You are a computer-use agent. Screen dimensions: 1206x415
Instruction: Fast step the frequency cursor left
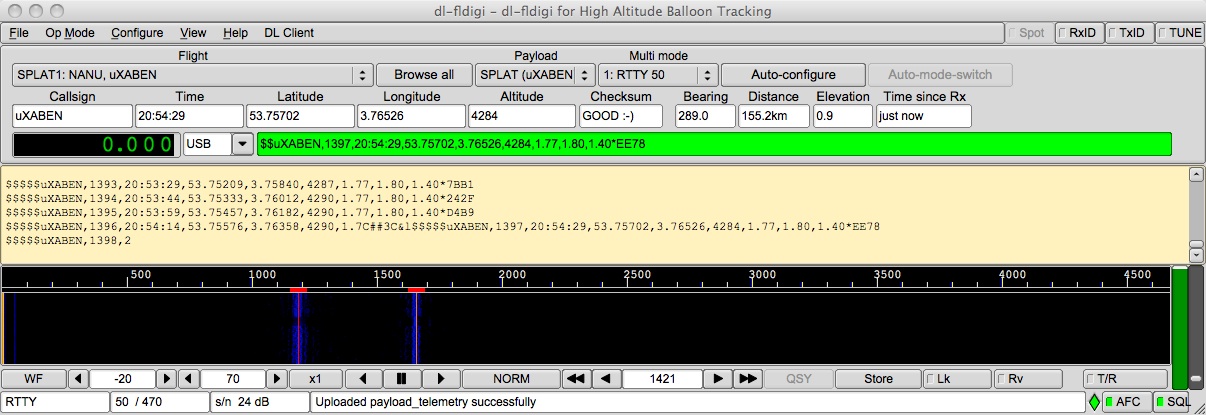pos(575,379)
